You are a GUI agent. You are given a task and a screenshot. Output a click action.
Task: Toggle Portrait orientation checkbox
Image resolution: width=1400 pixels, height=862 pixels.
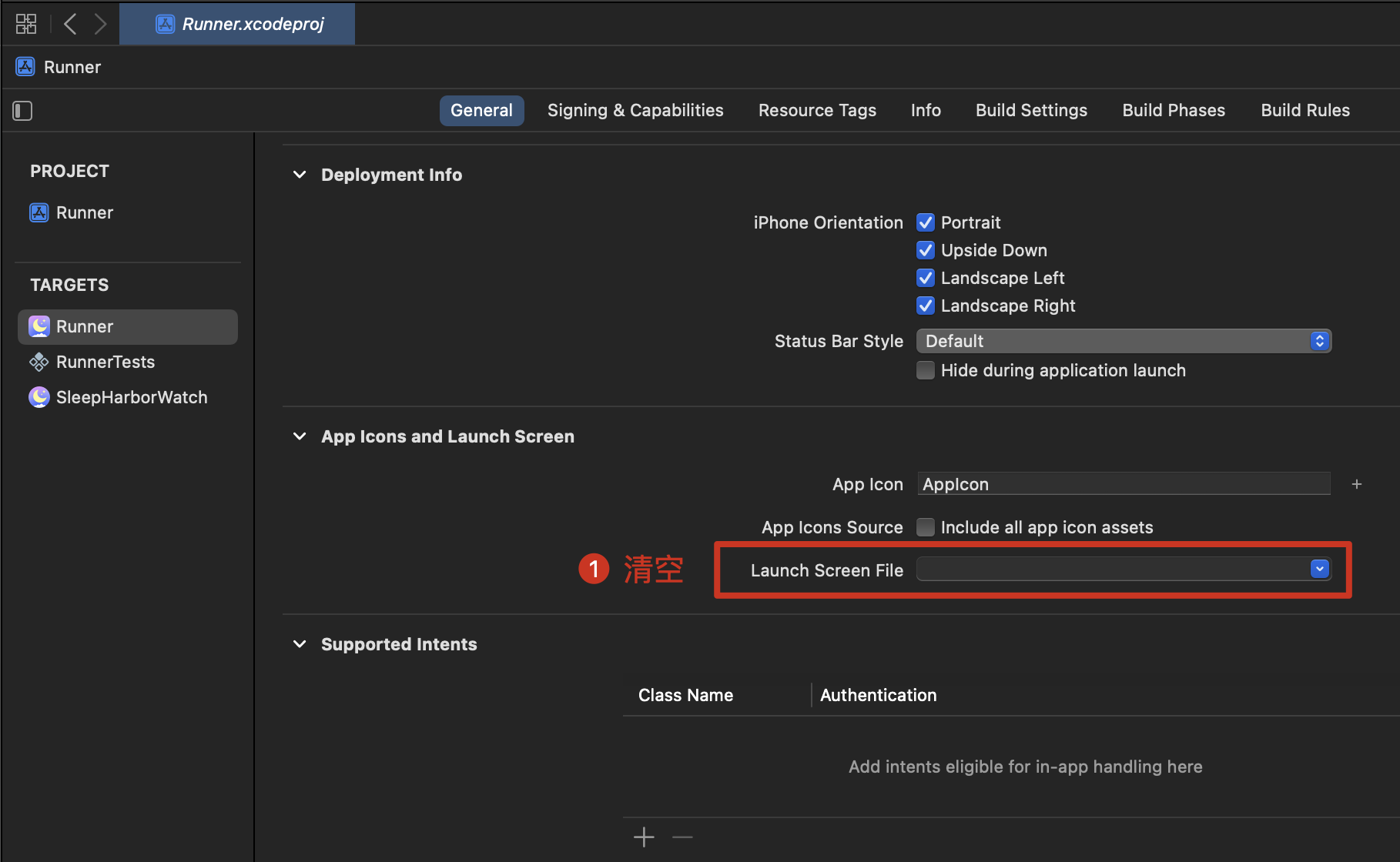(x=926, y=222)
